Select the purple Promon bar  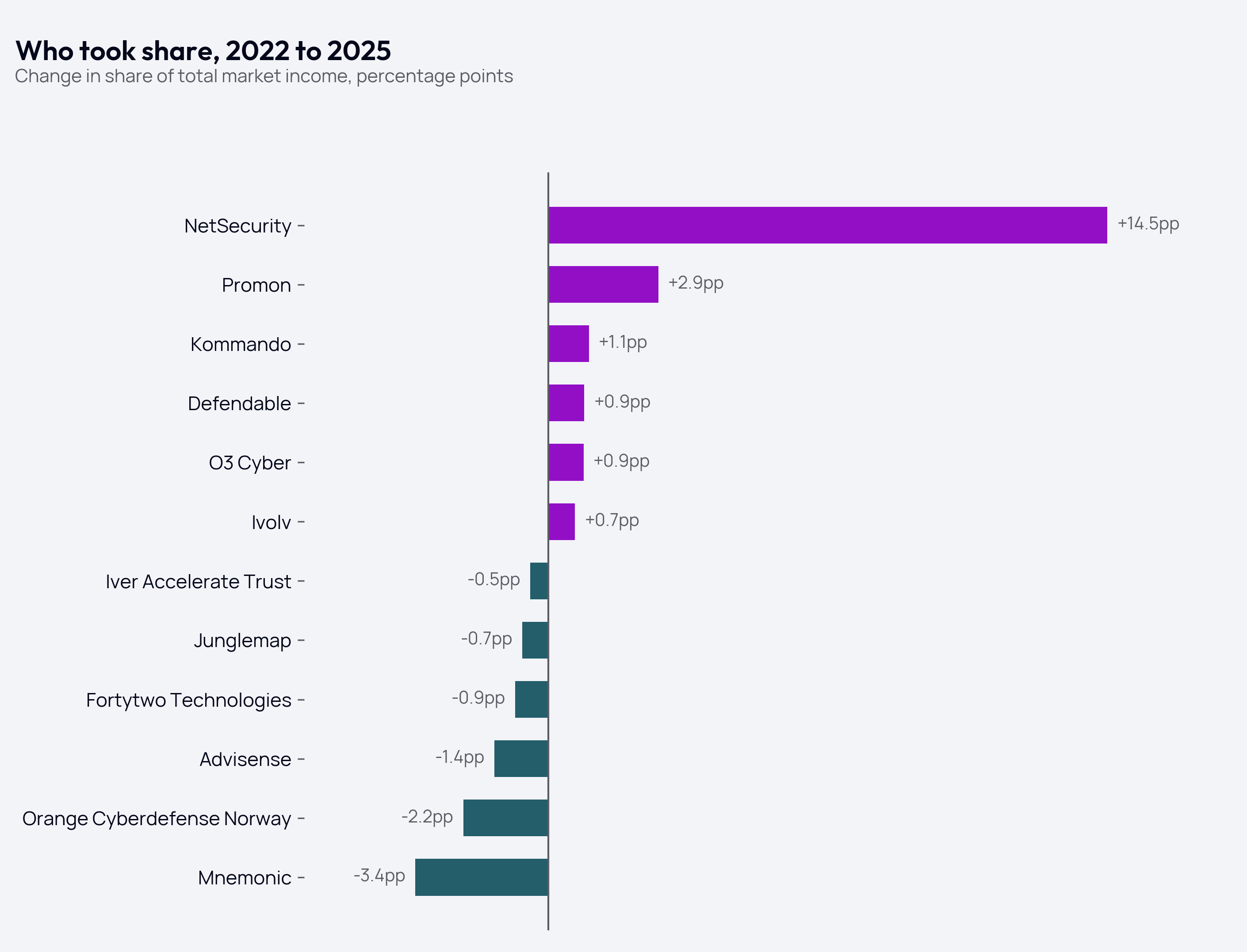(604, 285)
